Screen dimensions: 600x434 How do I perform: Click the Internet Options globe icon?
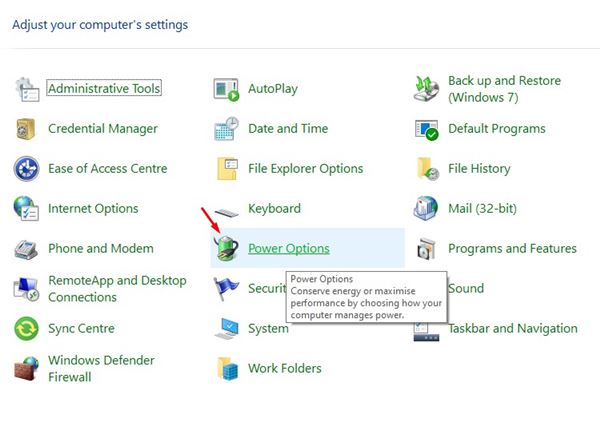point(26,209)
